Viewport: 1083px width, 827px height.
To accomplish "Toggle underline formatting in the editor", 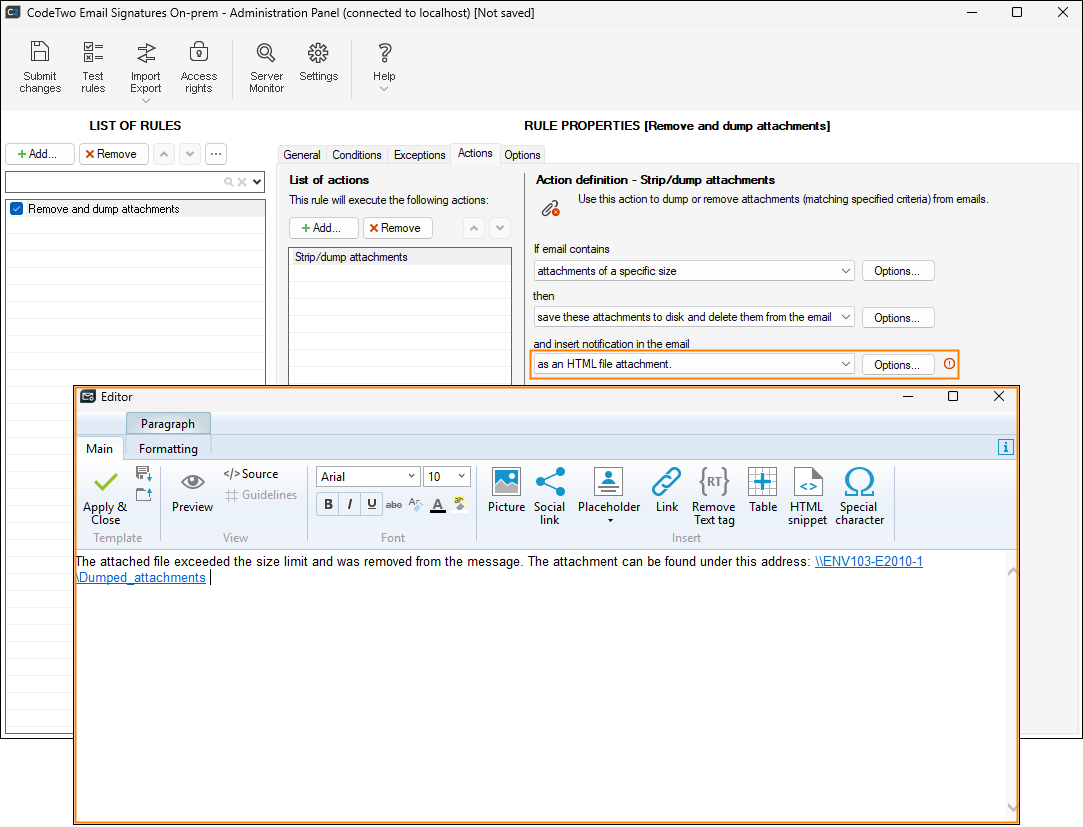I will click(371, 505).
